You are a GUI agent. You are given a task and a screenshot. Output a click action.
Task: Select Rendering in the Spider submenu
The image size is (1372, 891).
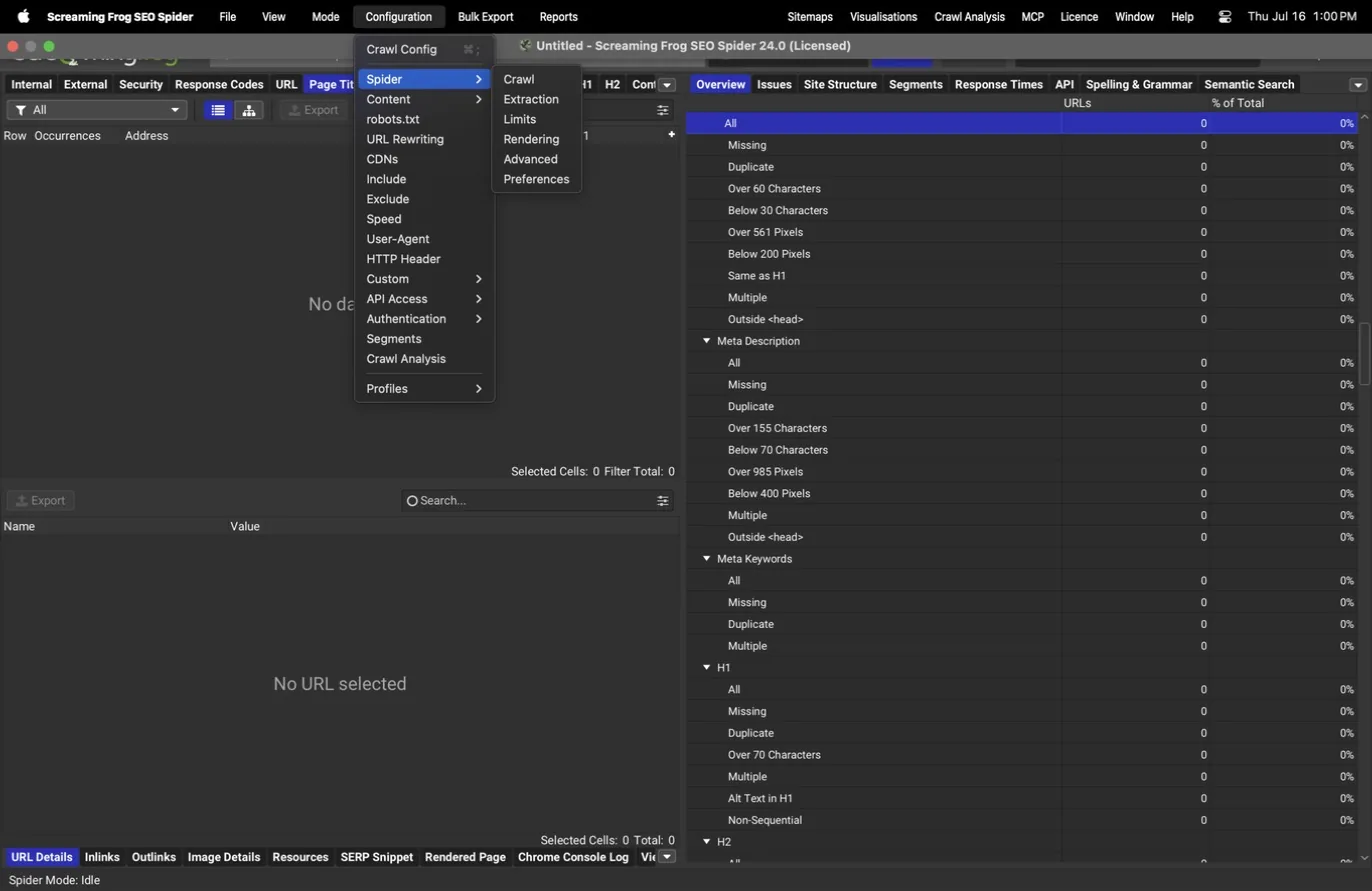tap(537, 139)
